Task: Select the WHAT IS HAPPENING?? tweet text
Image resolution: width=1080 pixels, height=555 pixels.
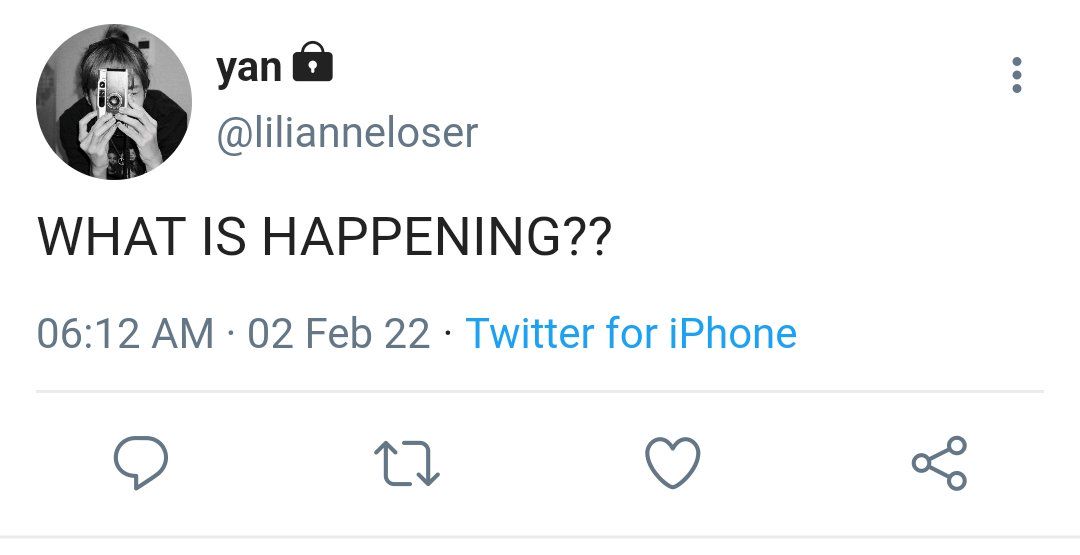Action: point(324,236)
